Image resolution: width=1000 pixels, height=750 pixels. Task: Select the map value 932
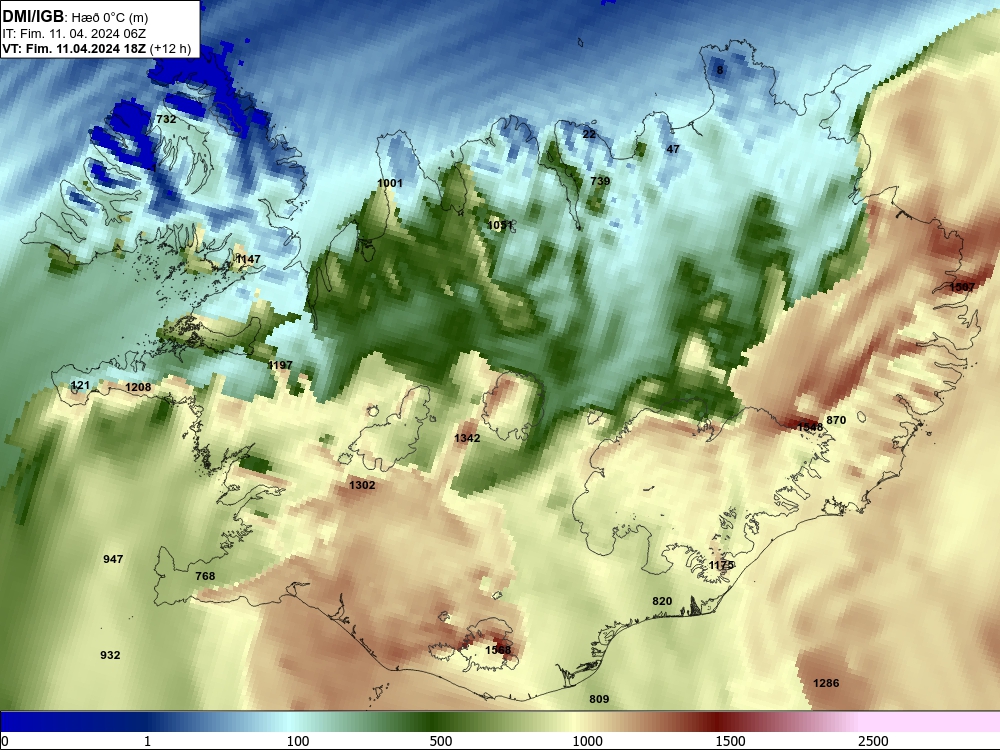(x=110, y=655)
